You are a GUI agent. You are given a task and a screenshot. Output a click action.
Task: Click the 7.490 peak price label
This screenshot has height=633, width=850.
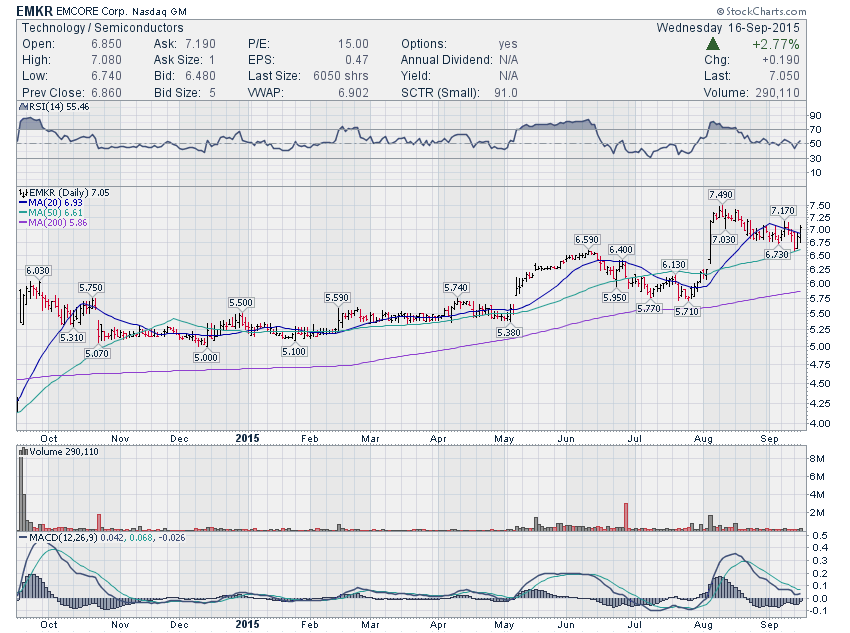721,195
